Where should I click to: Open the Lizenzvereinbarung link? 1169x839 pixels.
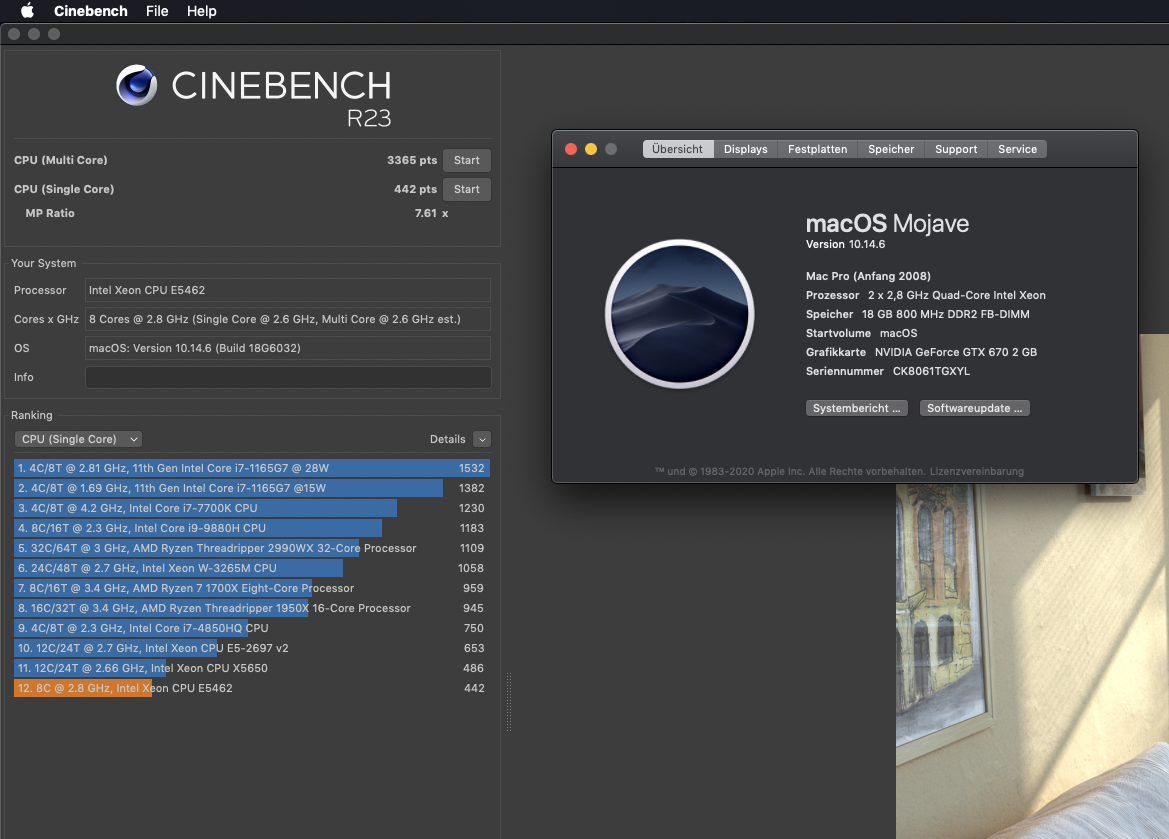point(977,471)
